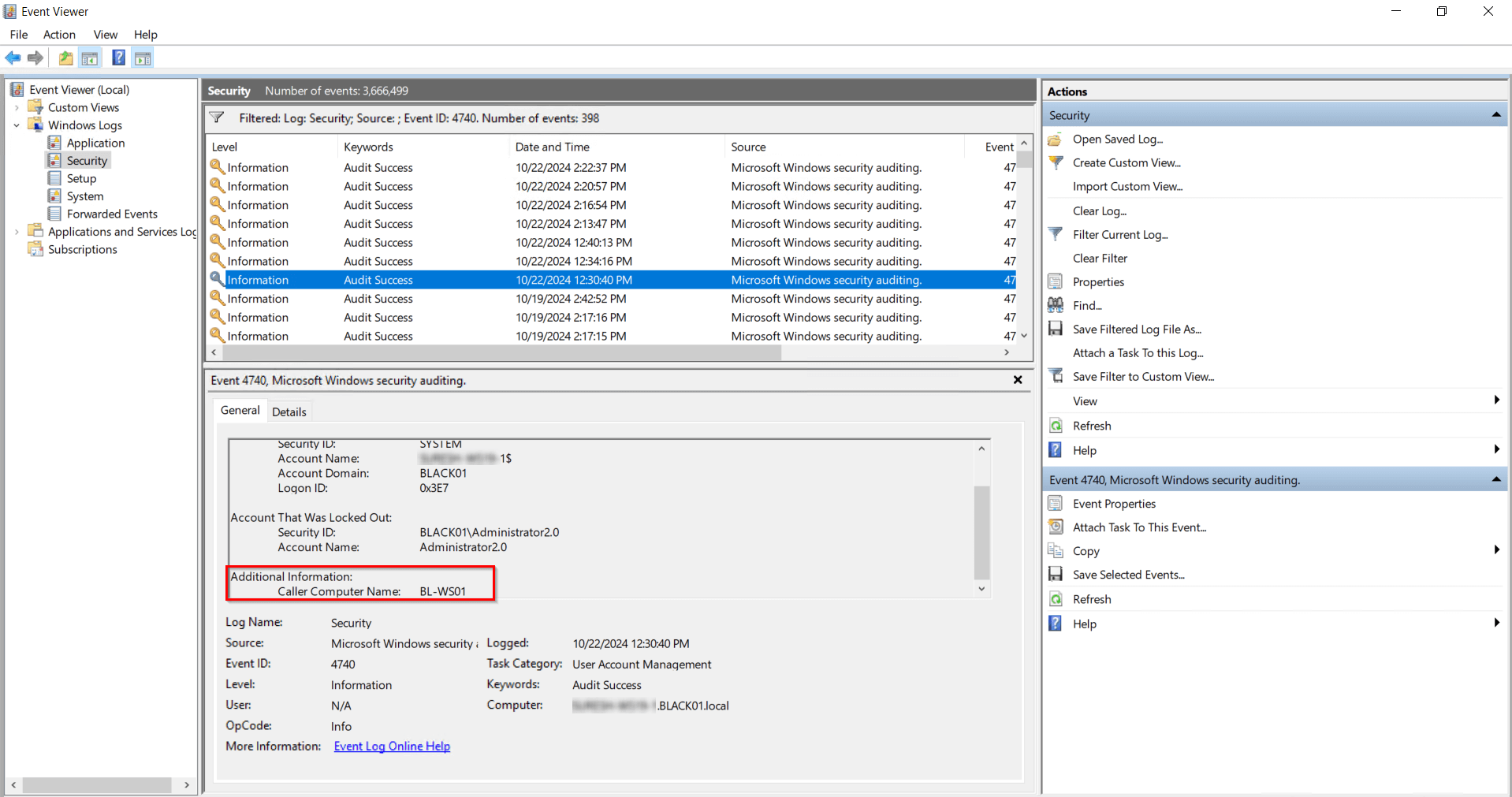Screen dimensions: 1512x797
Task: Close the Event 4740 preview pane
Action: [1017, 380]
